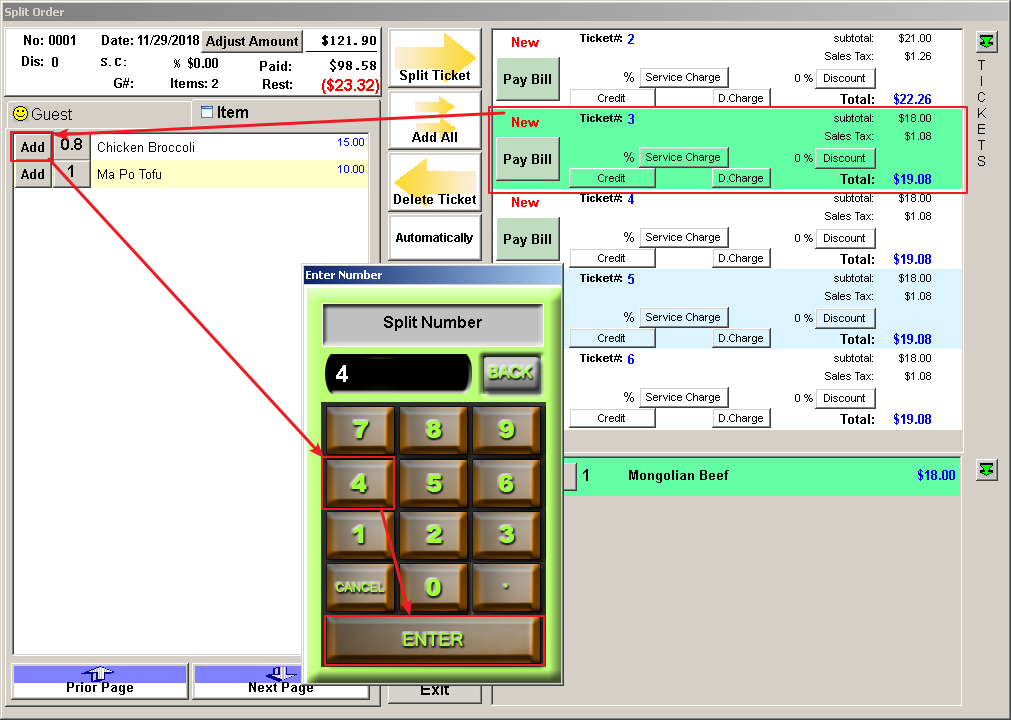This screenshot has width=1011, height=720.
Task: Click ENTER on the number keypad
Action: click(433, 639)
